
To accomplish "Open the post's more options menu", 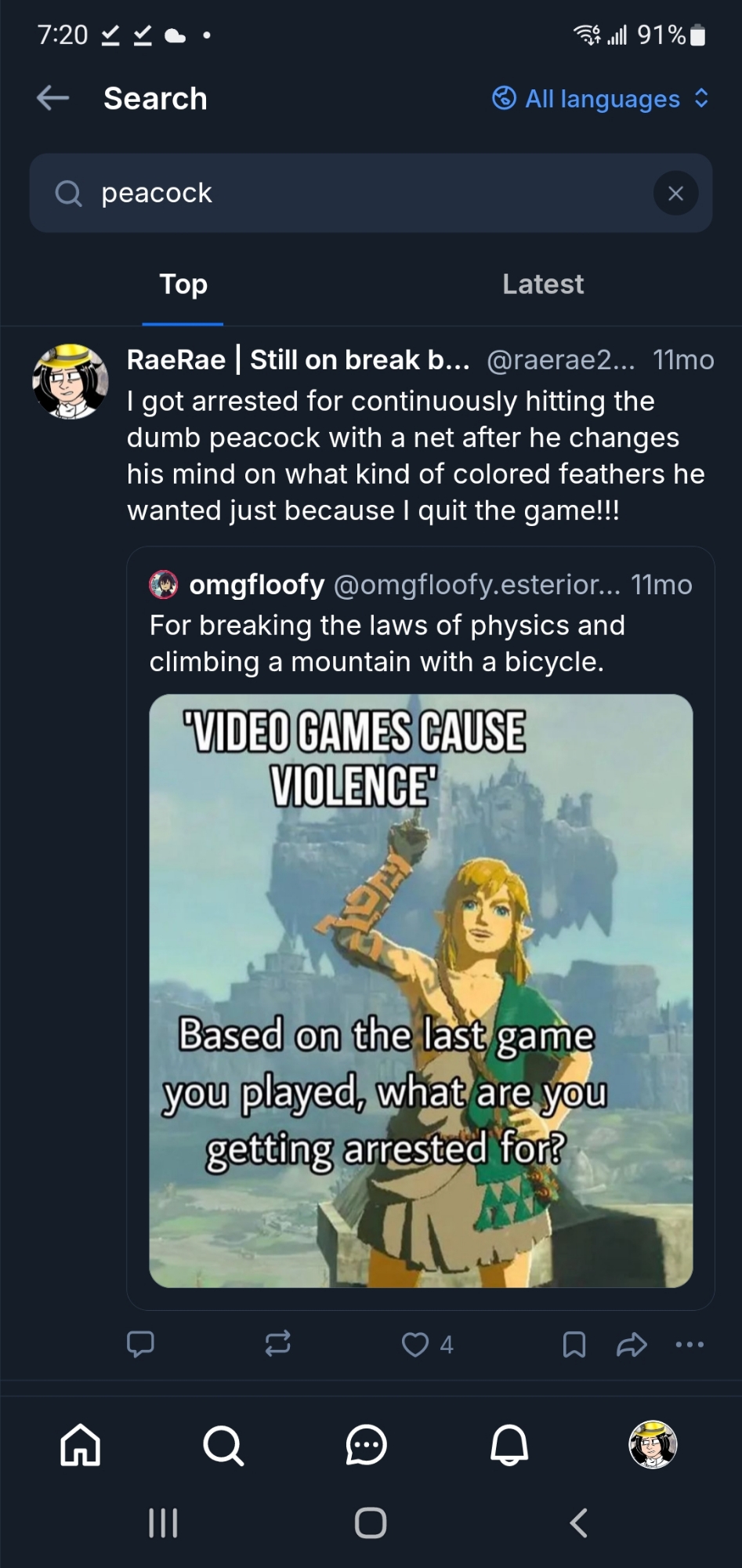I will click(x=690, y=1345).
